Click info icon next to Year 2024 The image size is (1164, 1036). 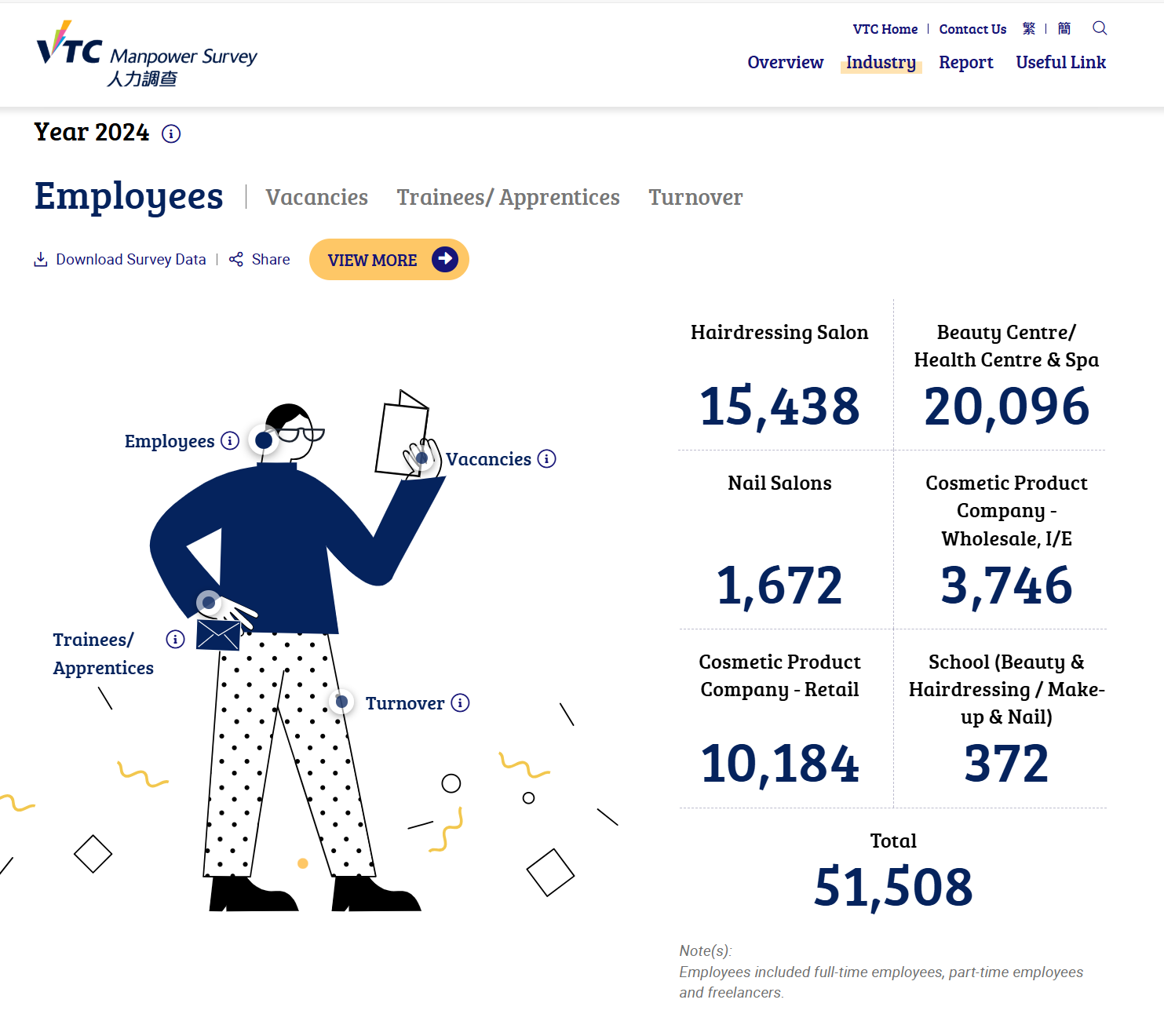(171, 133)
